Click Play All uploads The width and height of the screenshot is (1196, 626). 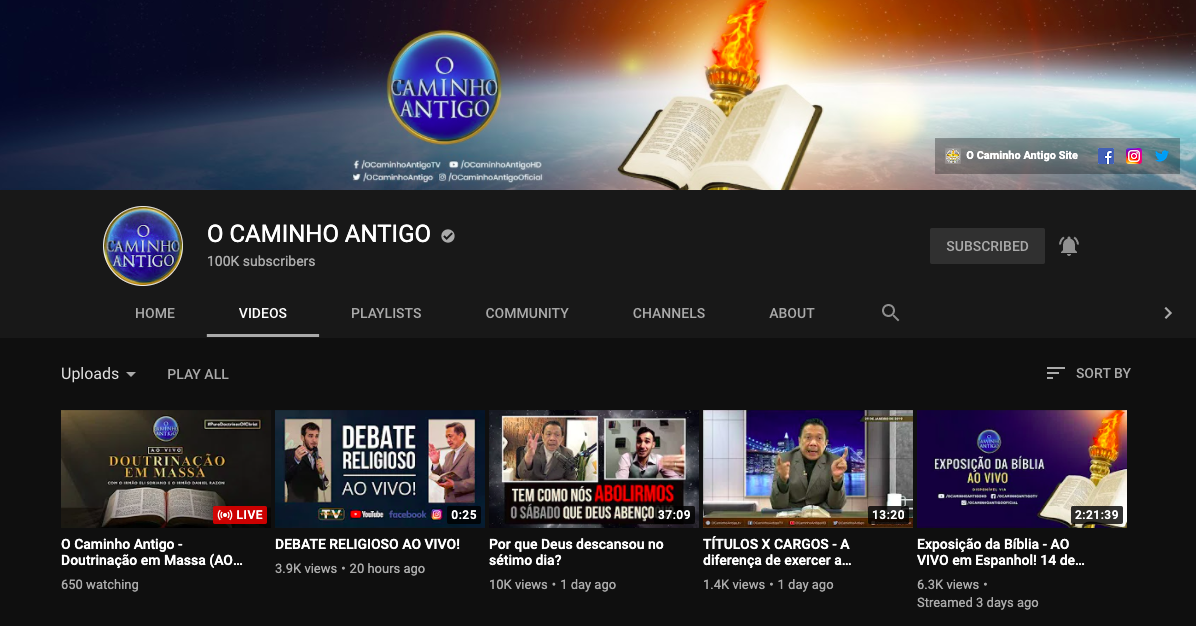pyautogui.click(x=198, y=374)
